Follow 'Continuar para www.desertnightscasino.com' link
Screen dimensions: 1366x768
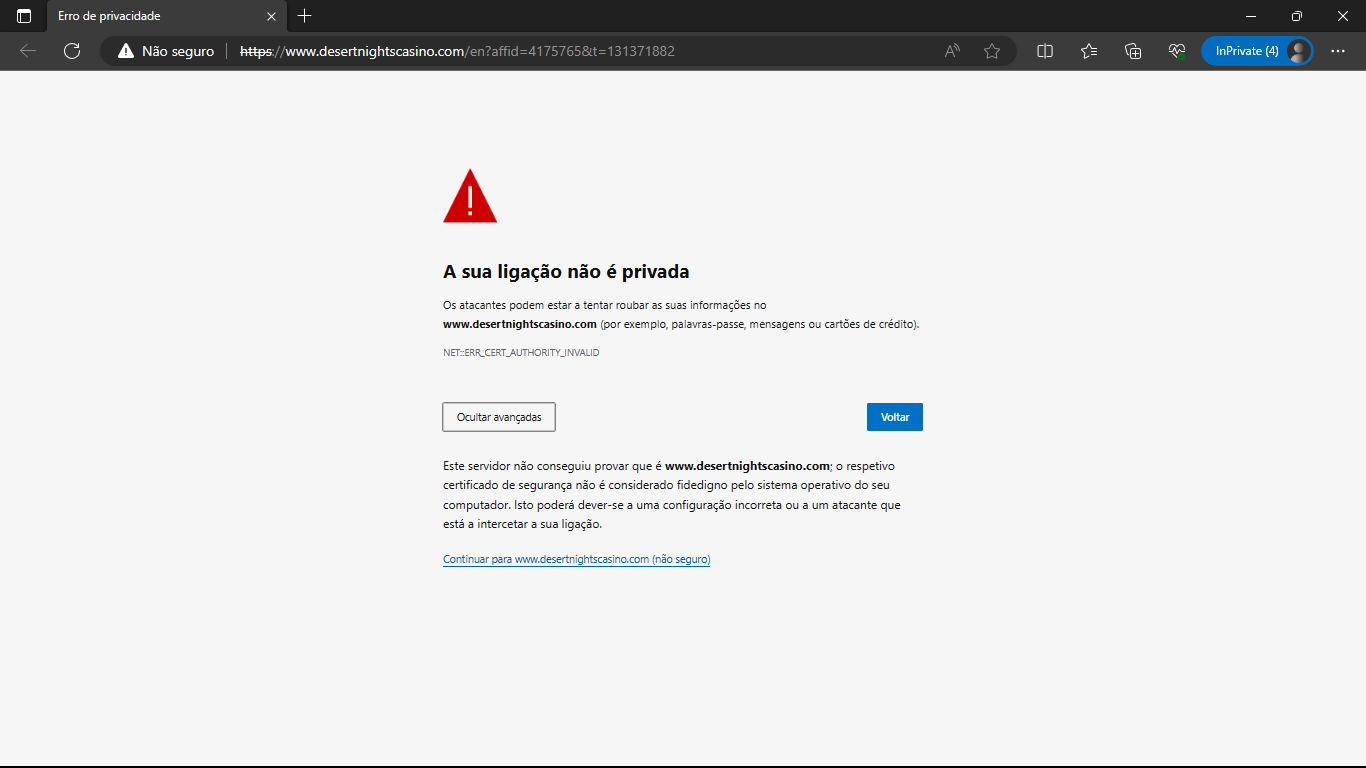[576, 560]
